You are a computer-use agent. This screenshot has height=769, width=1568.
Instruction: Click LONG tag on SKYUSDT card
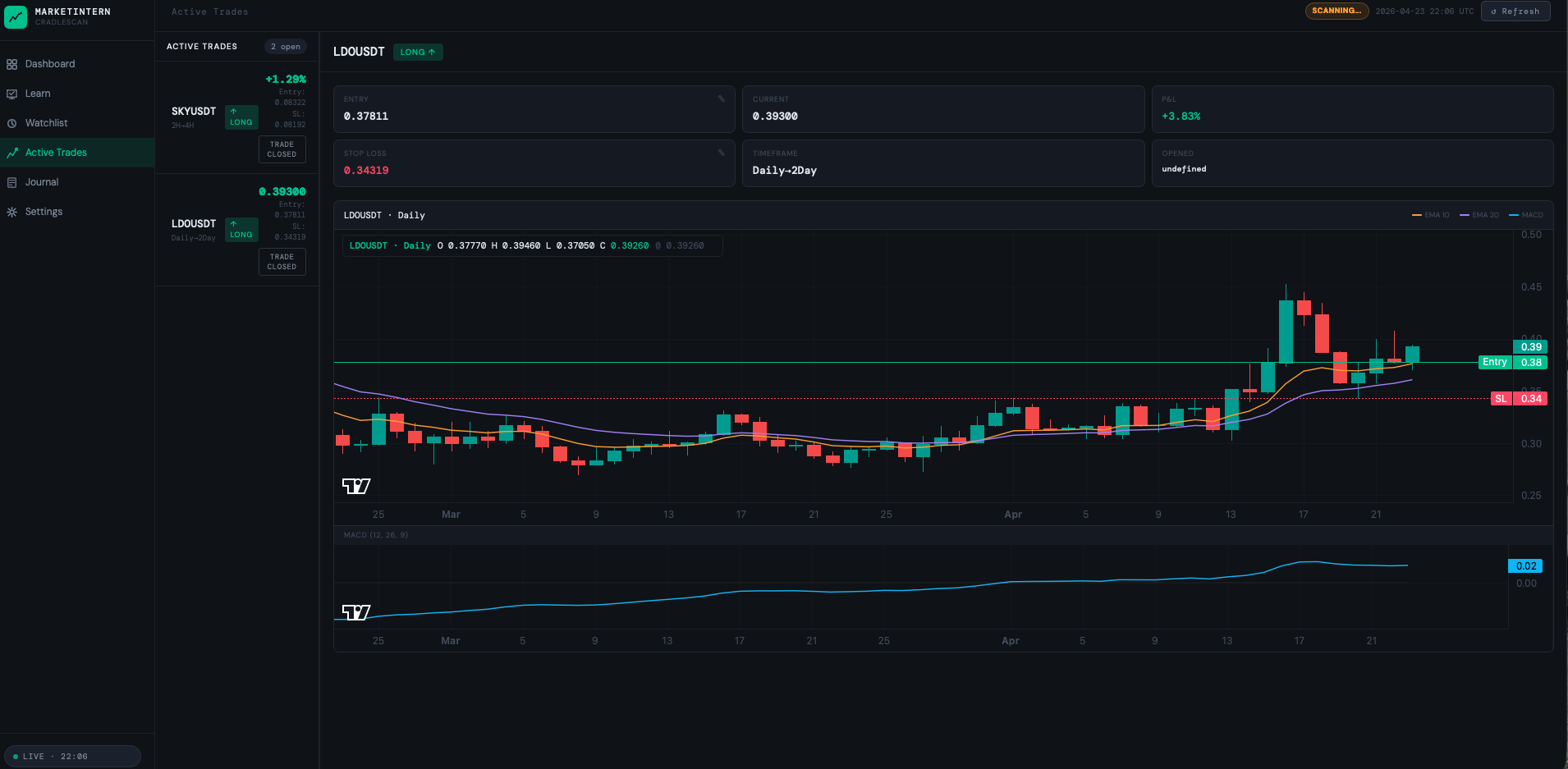tap(241, 117)
